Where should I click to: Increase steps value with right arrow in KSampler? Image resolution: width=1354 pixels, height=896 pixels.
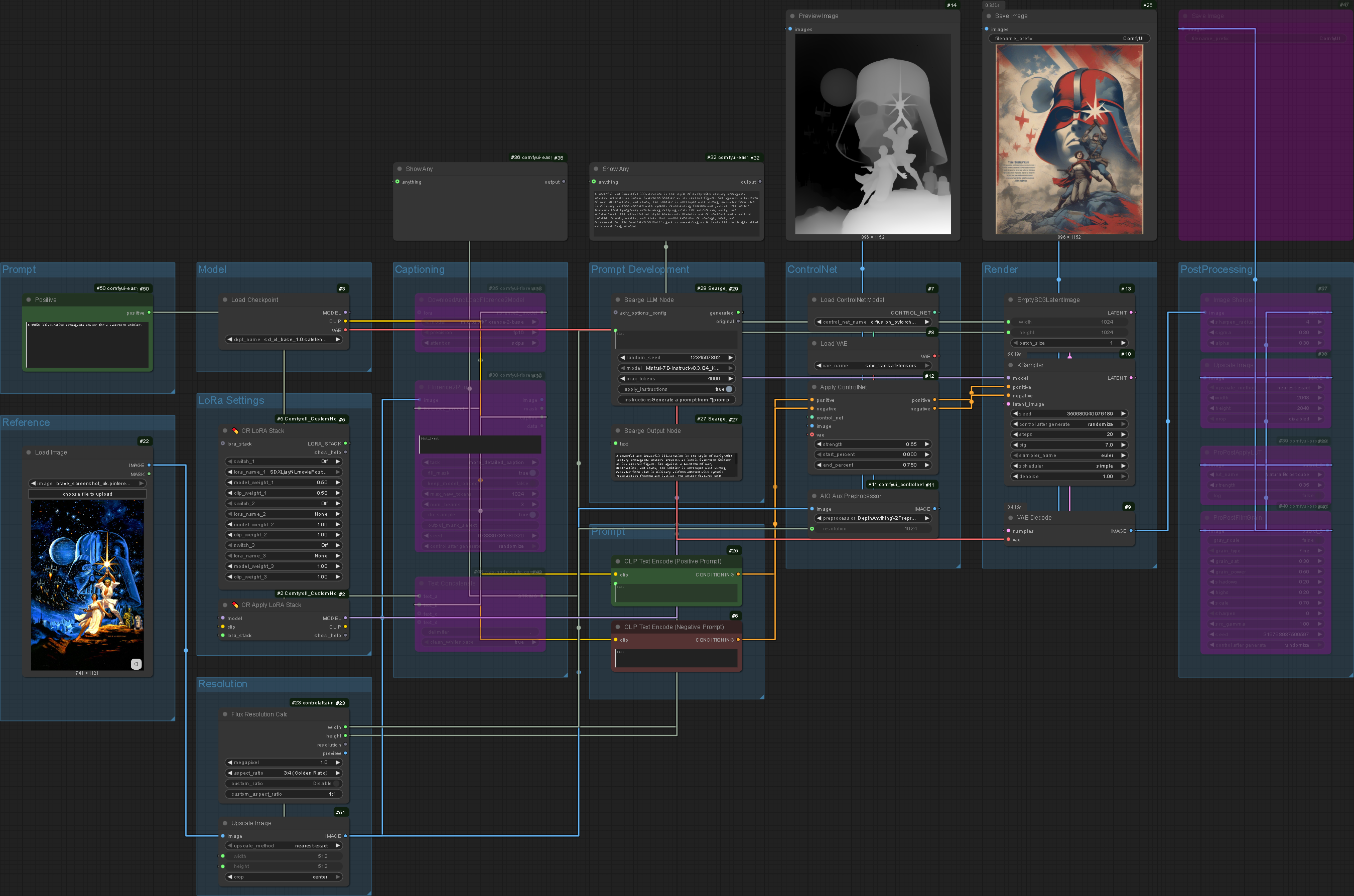[x=1123, y=434]
